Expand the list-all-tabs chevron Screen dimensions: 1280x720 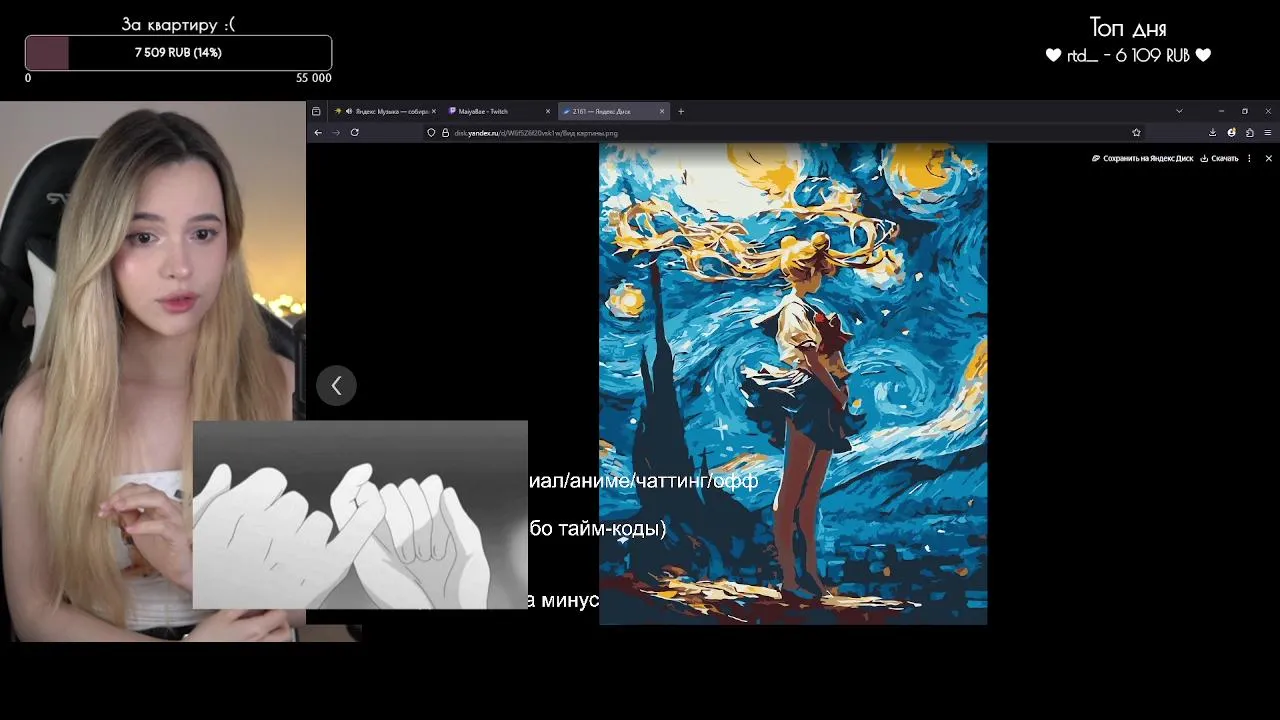point(1179,111)
